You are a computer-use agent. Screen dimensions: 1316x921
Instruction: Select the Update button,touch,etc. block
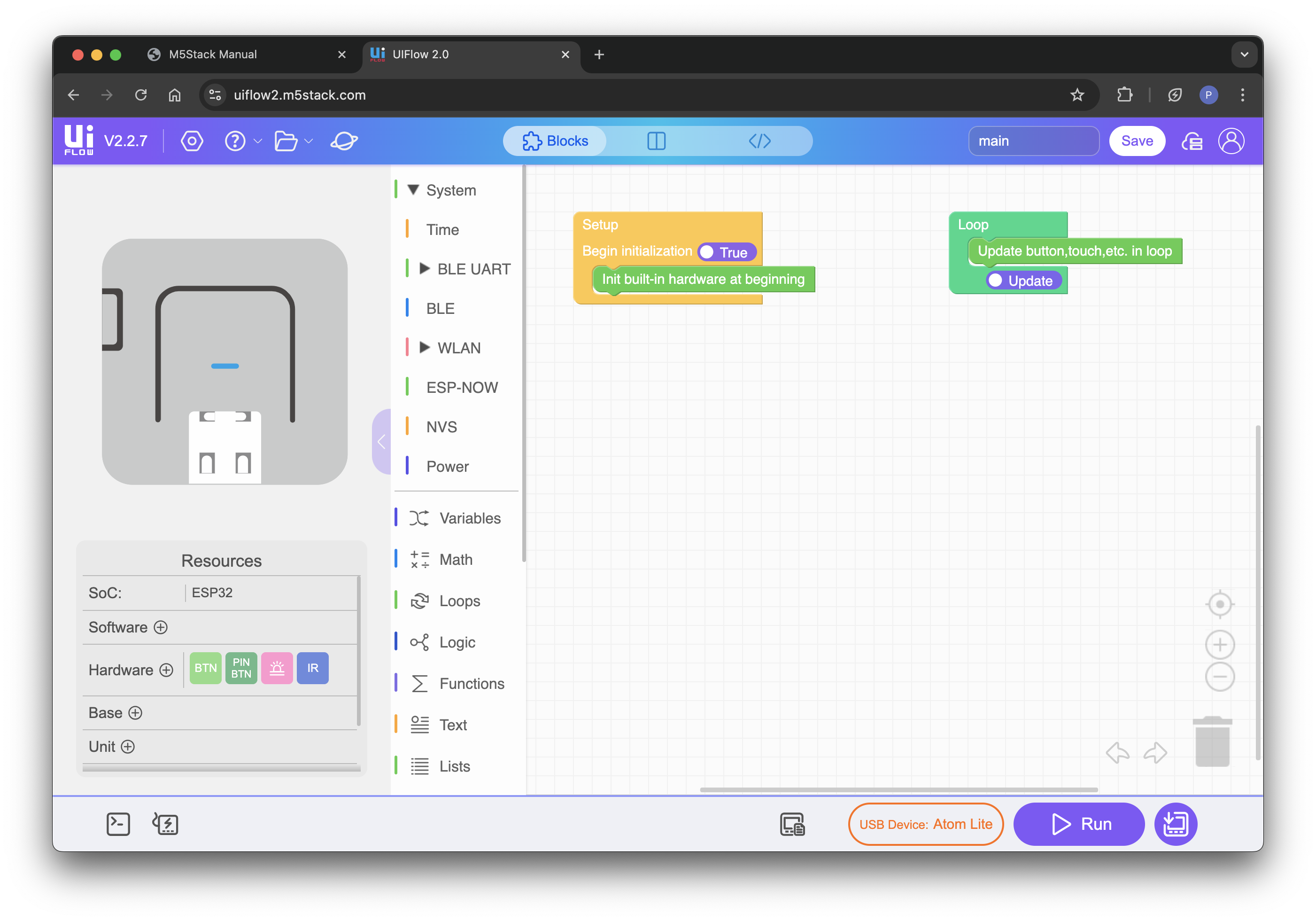pyautogui.click(x=1075, y=251)
